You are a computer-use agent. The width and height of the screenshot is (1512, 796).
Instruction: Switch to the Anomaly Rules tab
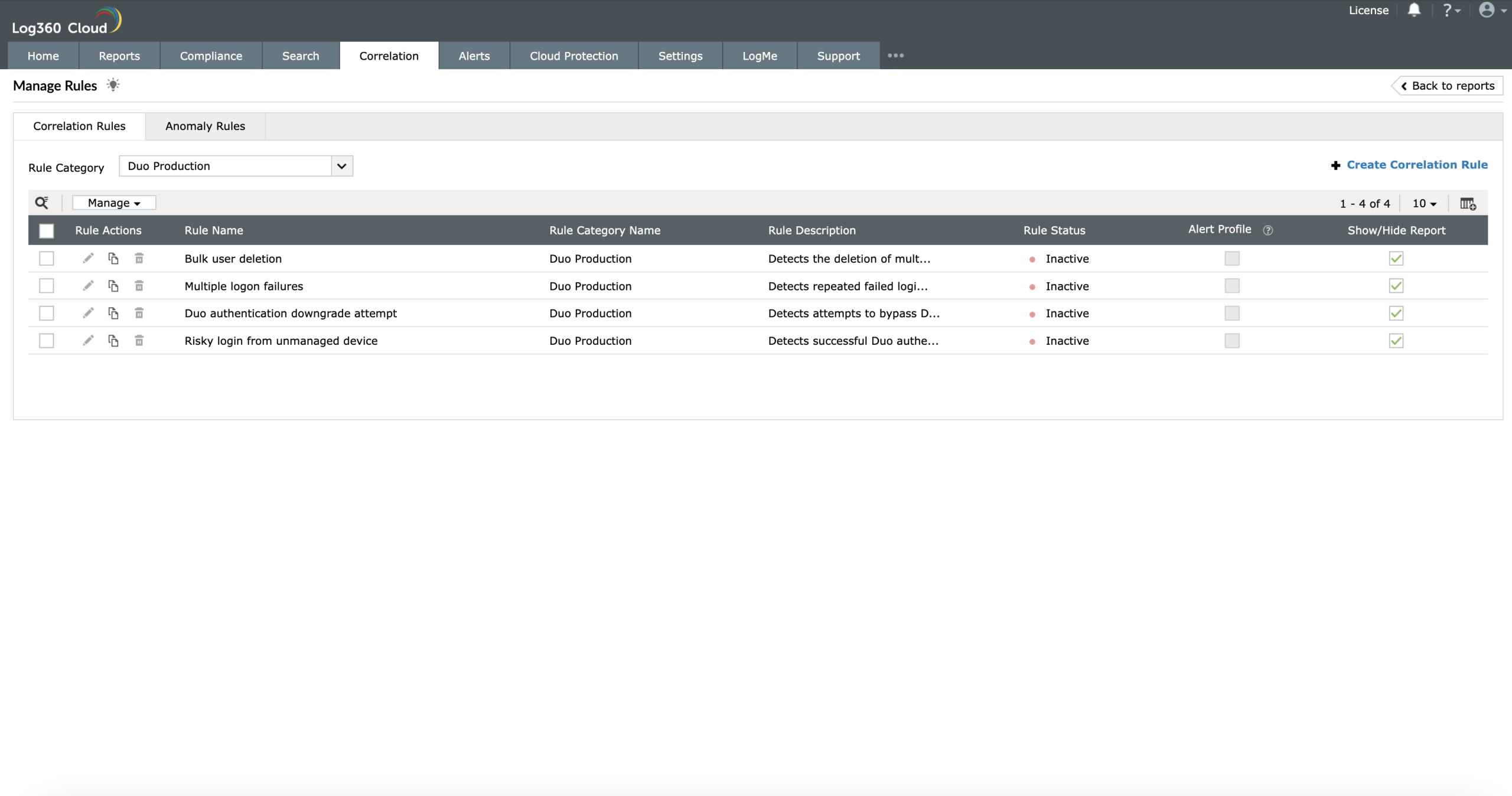pos(205,126)
